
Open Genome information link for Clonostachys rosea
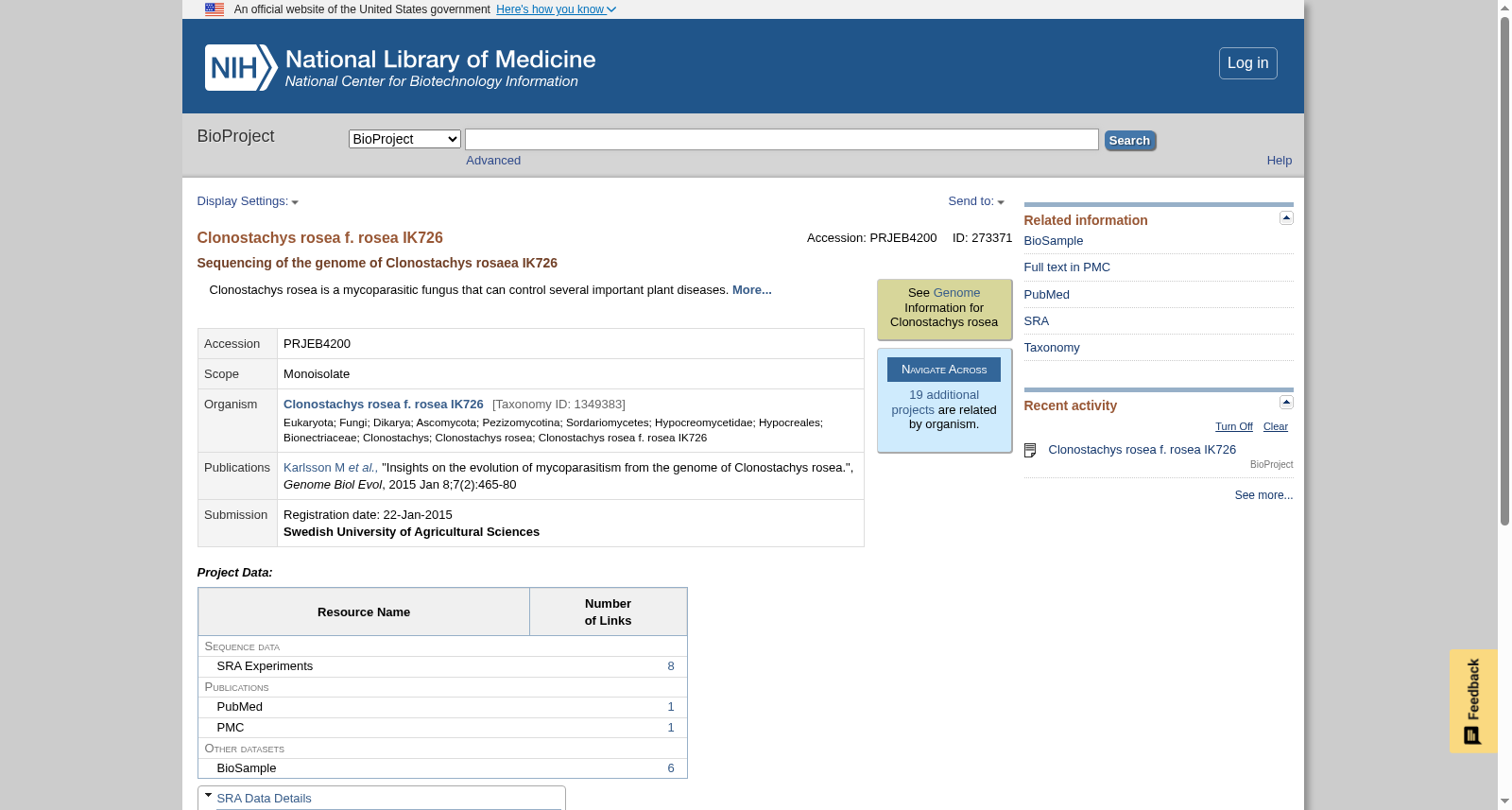(x=956, y=293)
